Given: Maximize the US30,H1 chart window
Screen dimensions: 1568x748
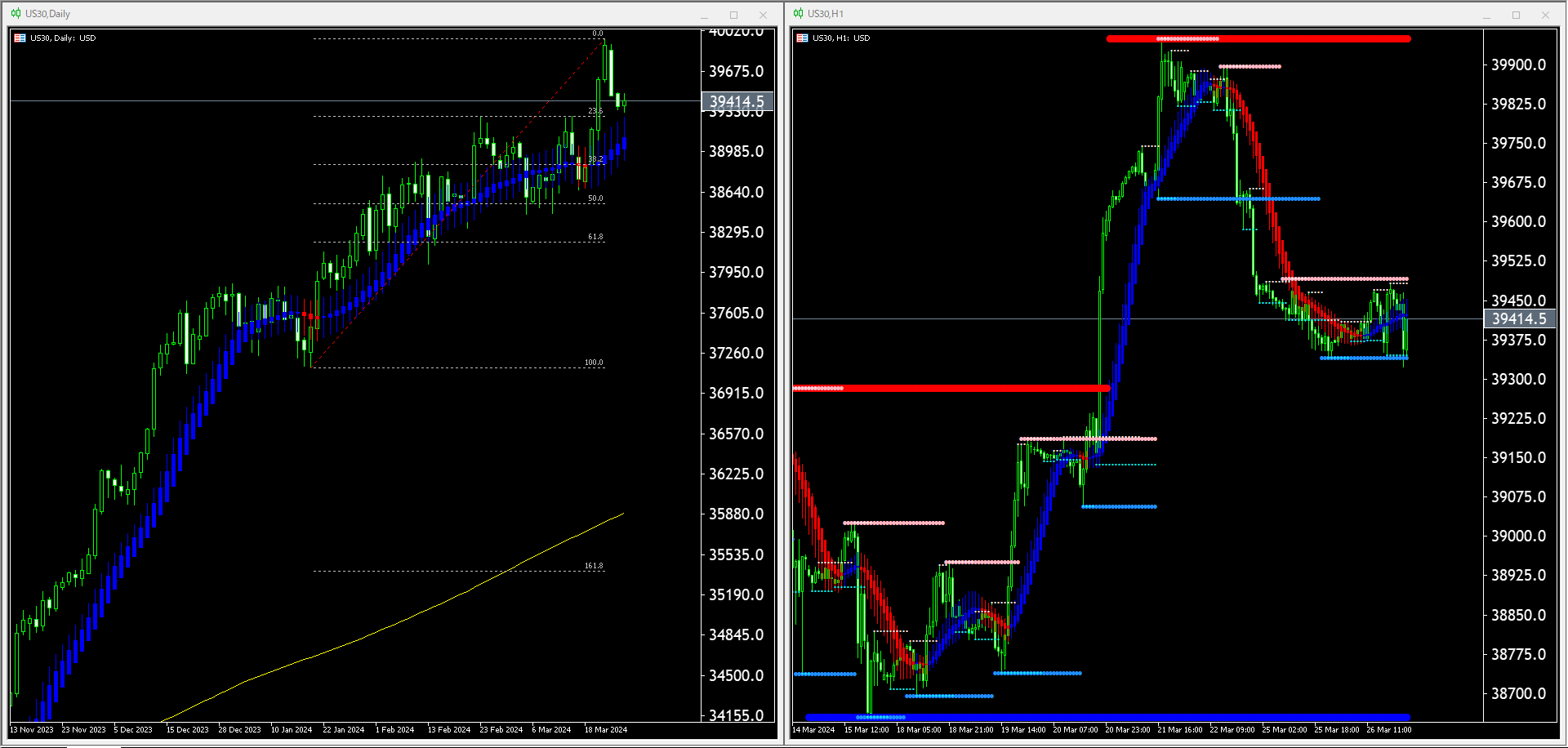Looking at the screenshot, I should pyautogui.click(x=1516, y=15).
